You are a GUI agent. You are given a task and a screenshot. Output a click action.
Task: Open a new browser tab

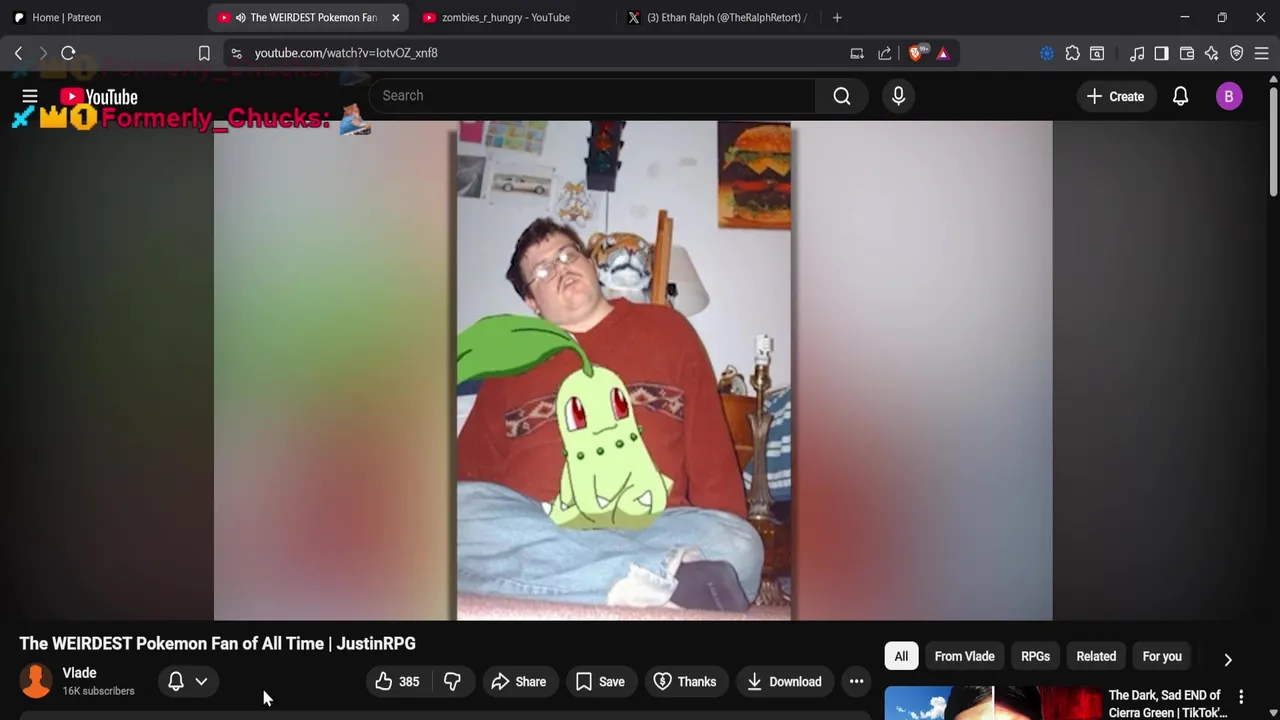click(837, 17)
